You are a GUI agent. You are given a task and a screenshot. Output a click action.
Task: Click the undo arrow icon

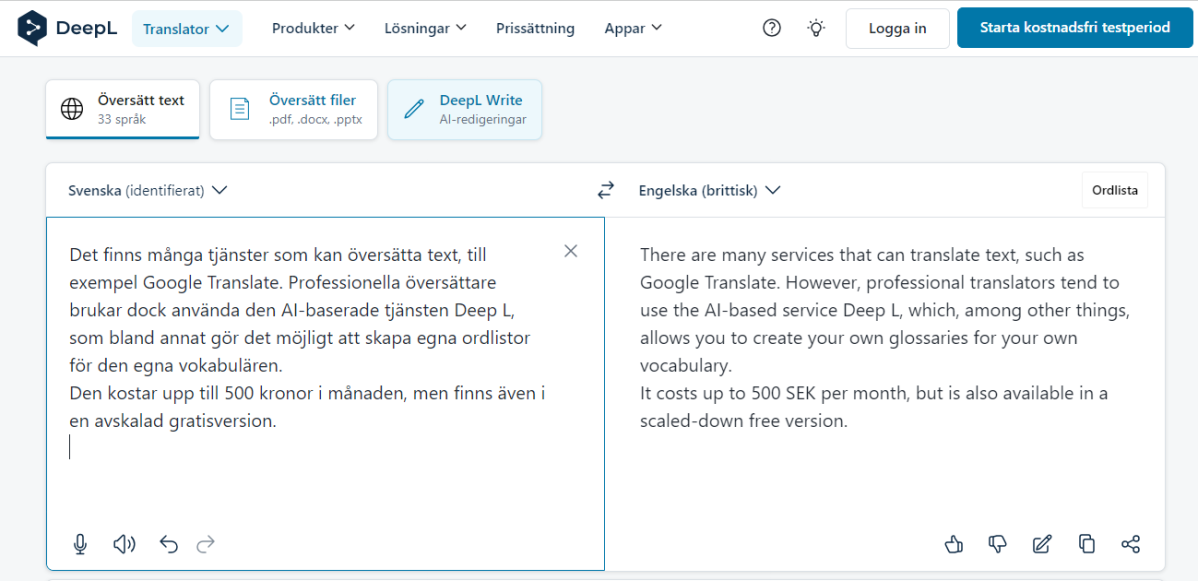(168, 544)
